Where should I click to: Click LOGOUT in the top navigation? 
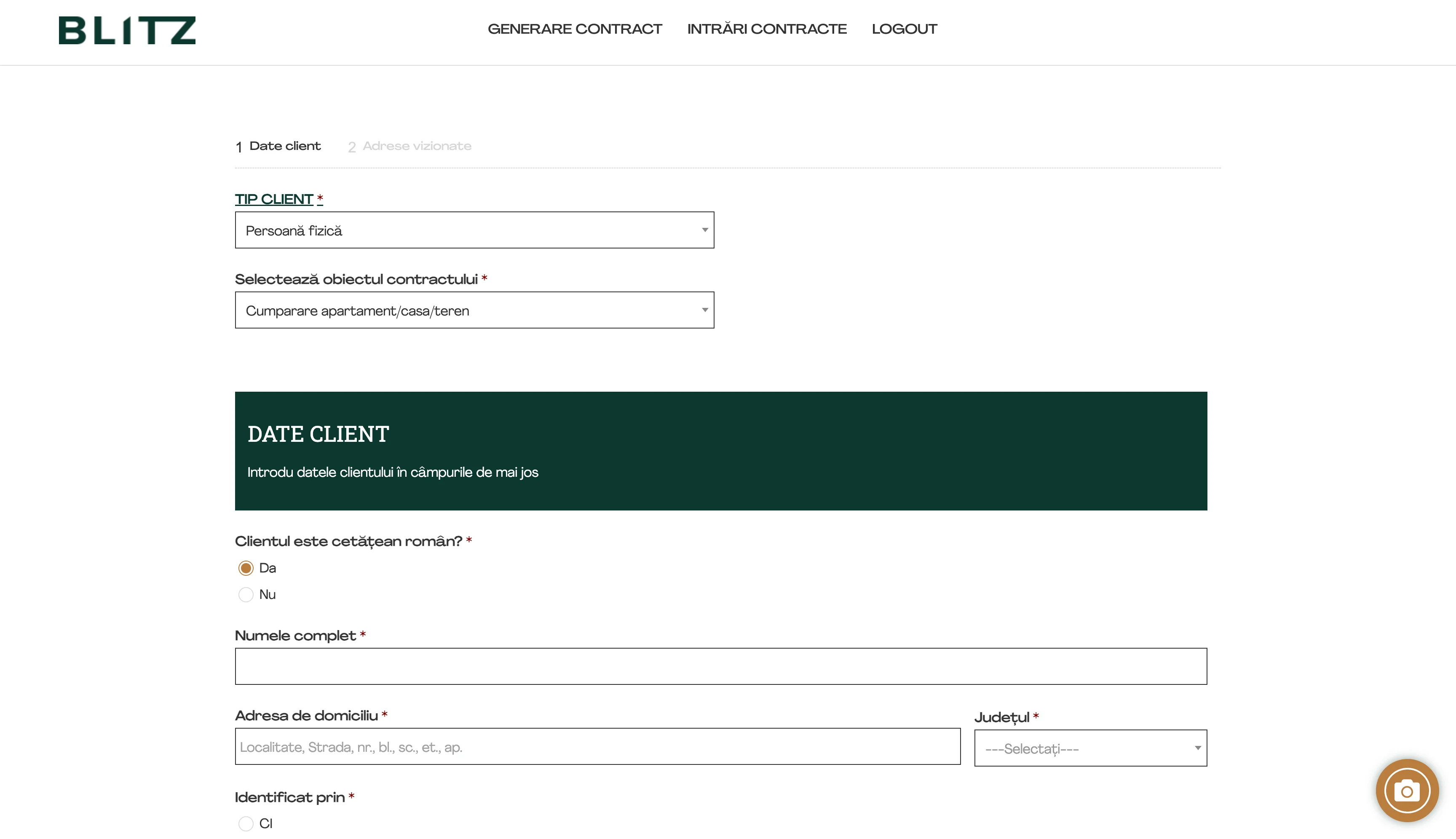pyautogui.click(x=904, y=29)
